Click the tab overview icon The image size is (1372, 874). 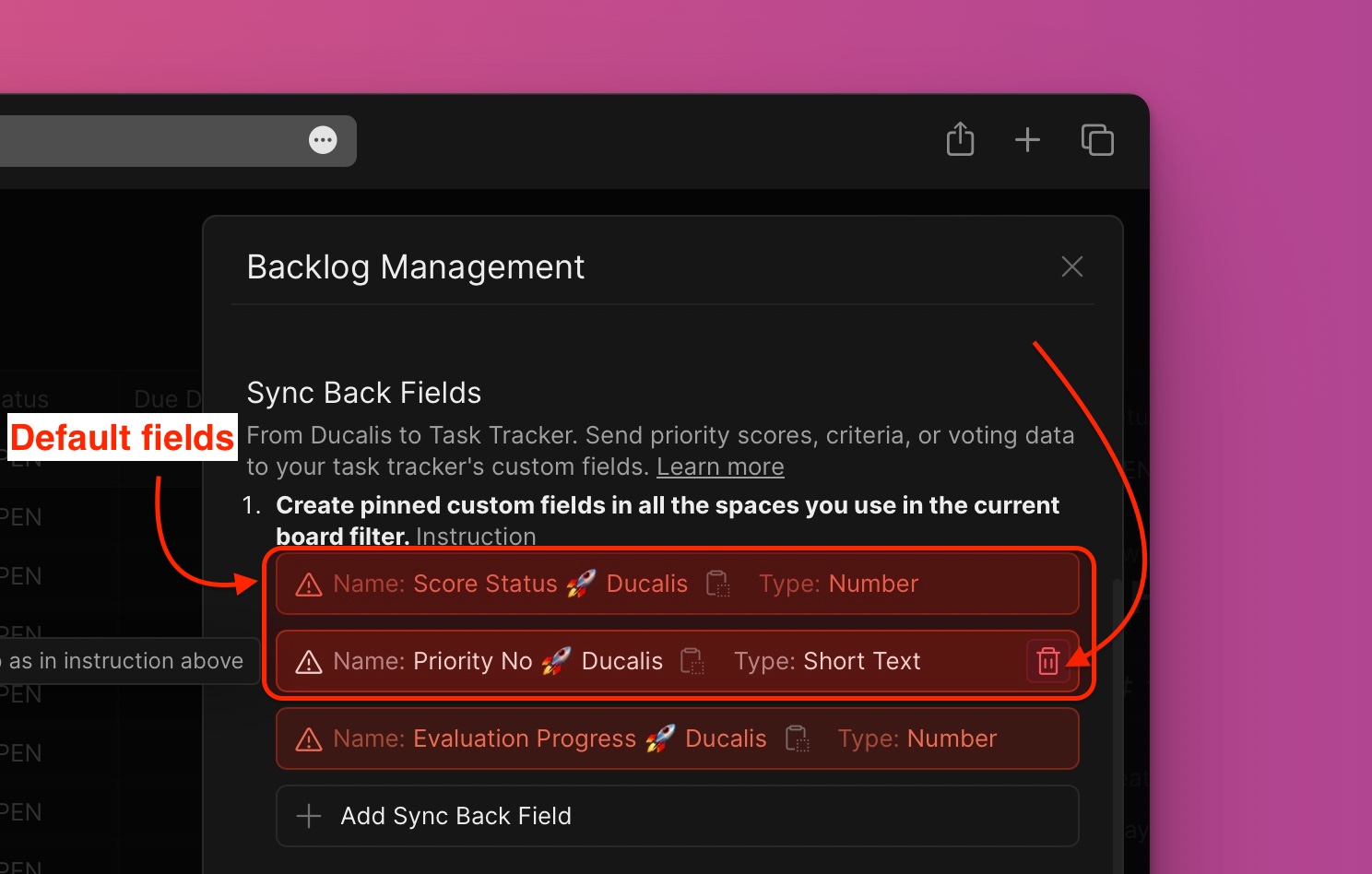tap(1097, 139)
